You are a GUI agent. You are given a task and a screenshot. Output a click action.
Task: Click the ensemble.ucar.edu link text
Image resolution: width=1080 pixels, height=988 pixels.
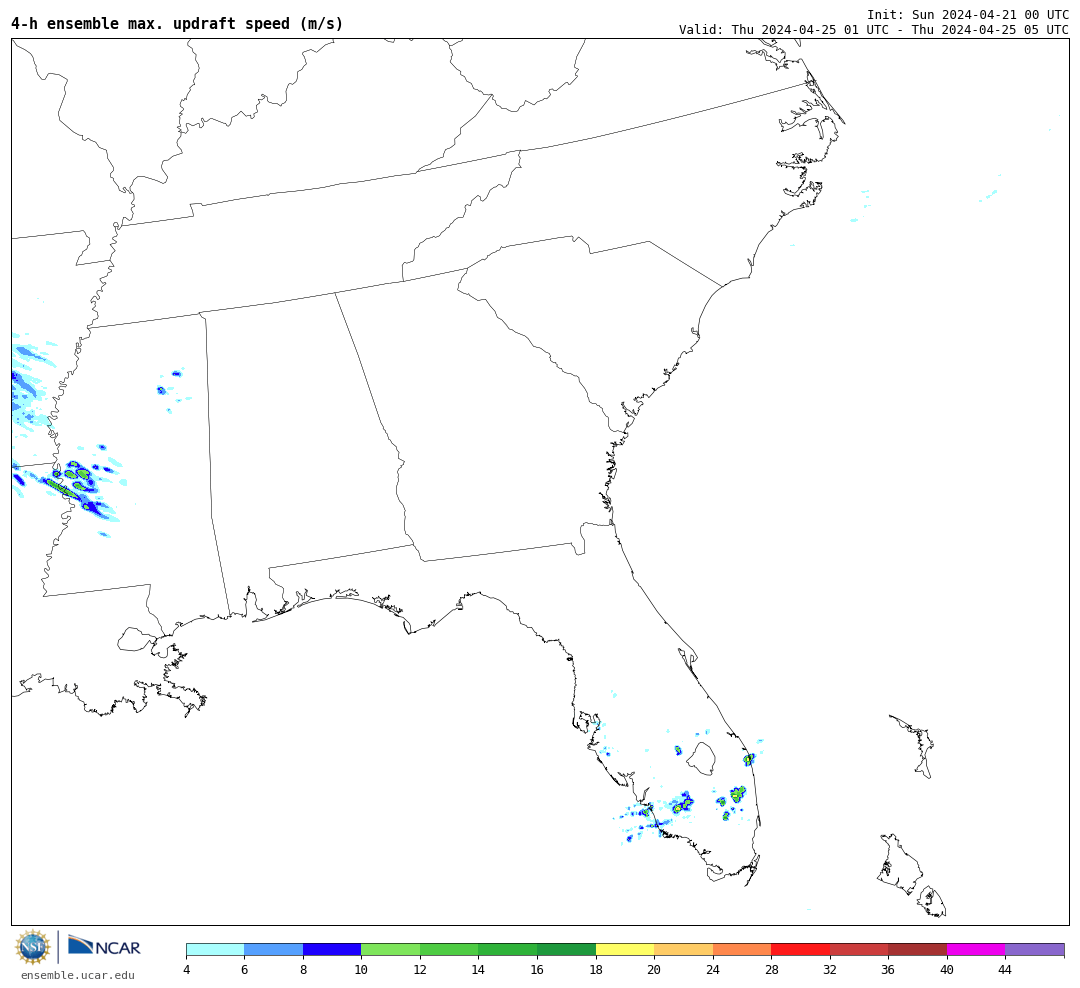click(78, 975)
